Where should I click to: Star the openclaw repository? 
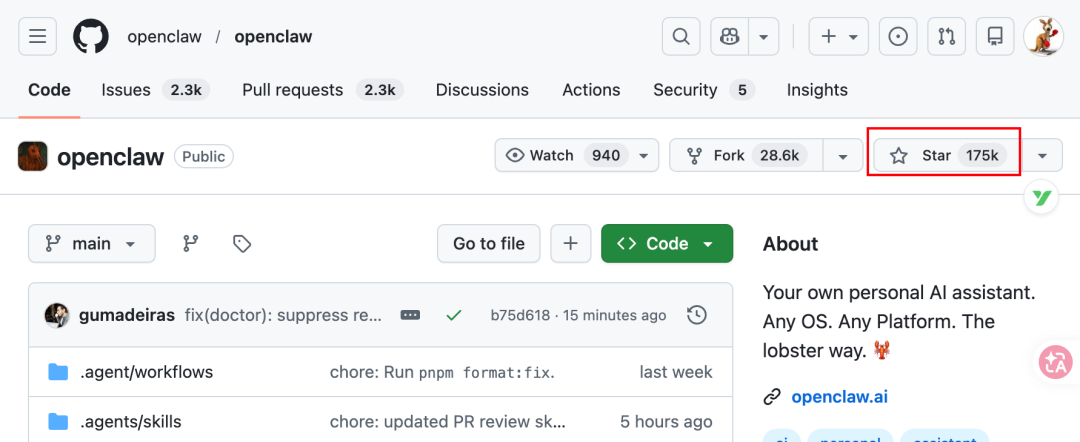[943, 155]
